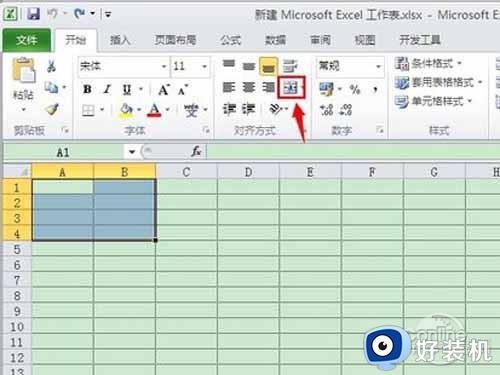Screen dimensions: 500x375
Task: Expand the 粘贴 options arrow
Action: (23, 109)
